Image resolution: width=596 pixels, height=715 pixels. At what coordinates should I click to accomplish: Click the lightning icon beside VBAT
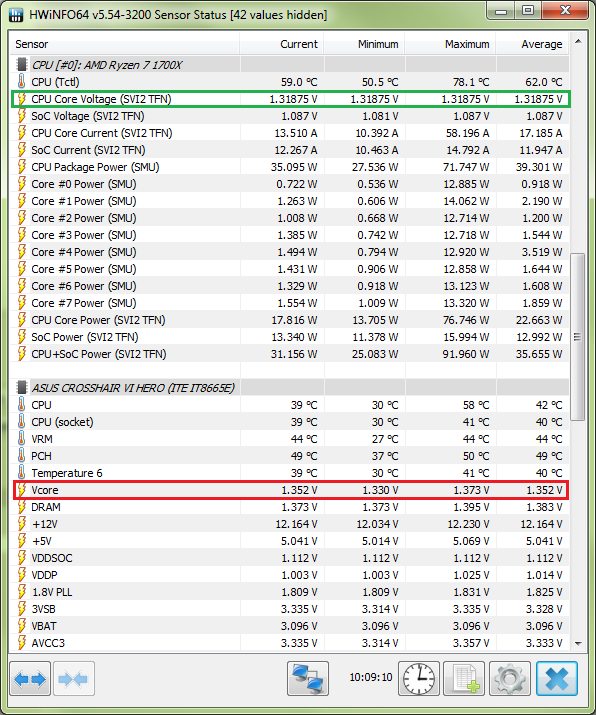21,626
